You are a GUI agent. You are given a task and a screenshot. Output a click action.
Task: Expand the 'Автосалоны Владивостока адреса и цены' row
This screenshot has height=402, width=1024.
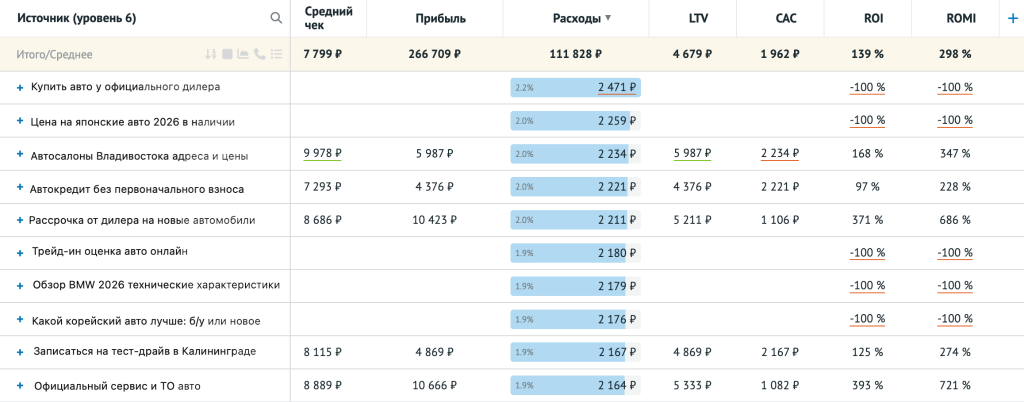[20, 155]
